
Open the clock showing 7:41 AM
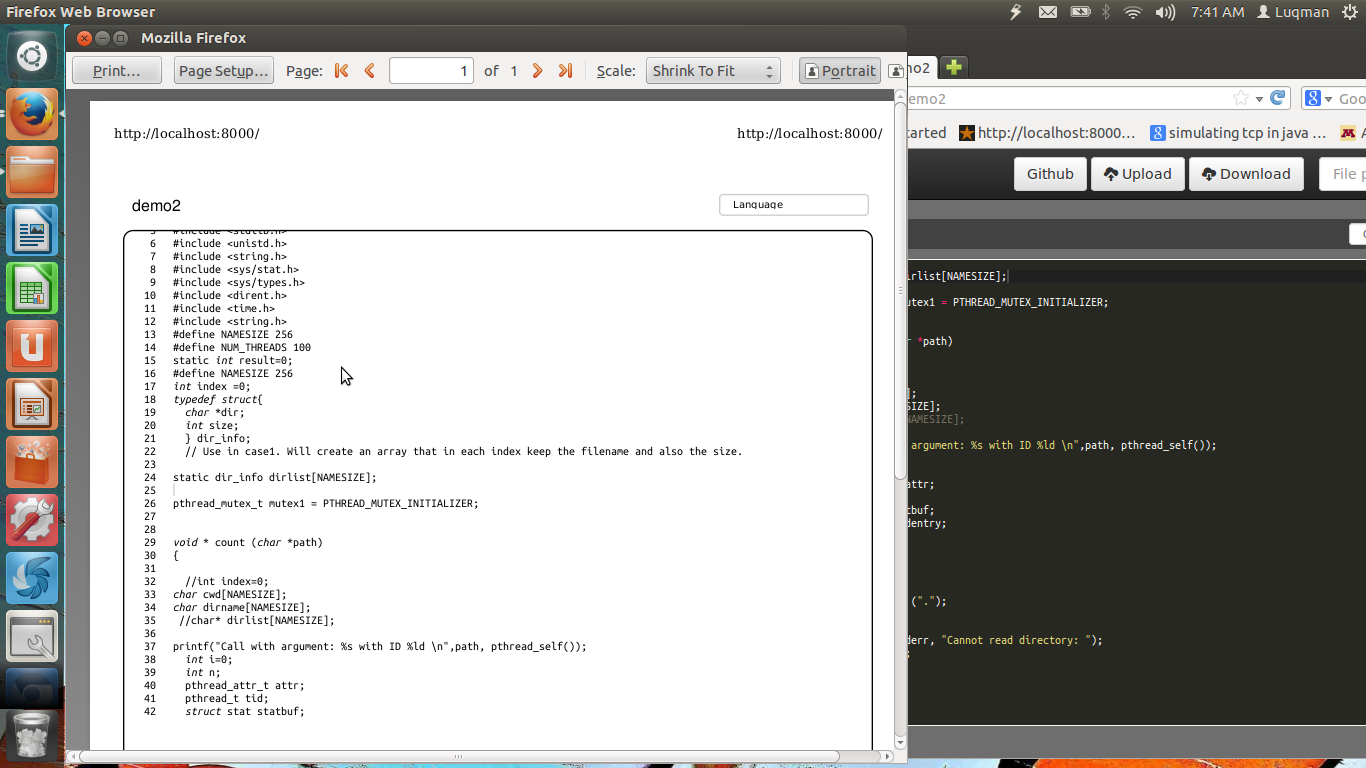tap(1217, 12)
